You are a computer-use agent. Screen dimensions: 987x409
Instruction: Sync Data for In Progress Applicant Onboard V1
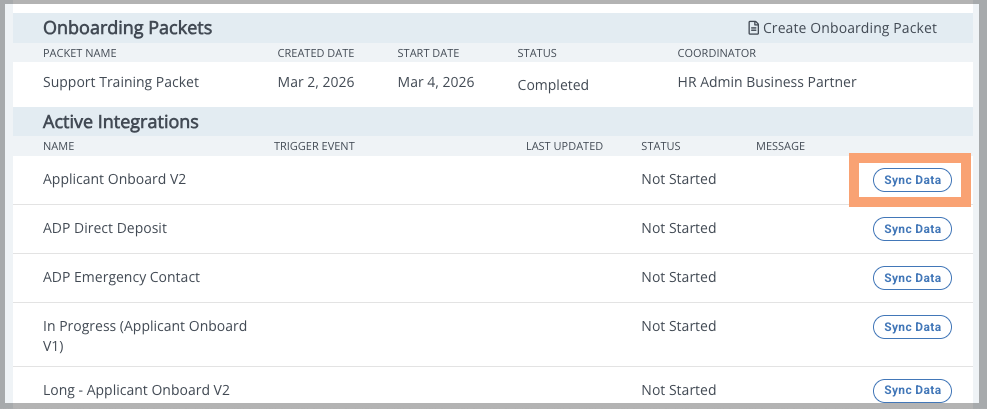pyautogui.click(x=912, y=327)
